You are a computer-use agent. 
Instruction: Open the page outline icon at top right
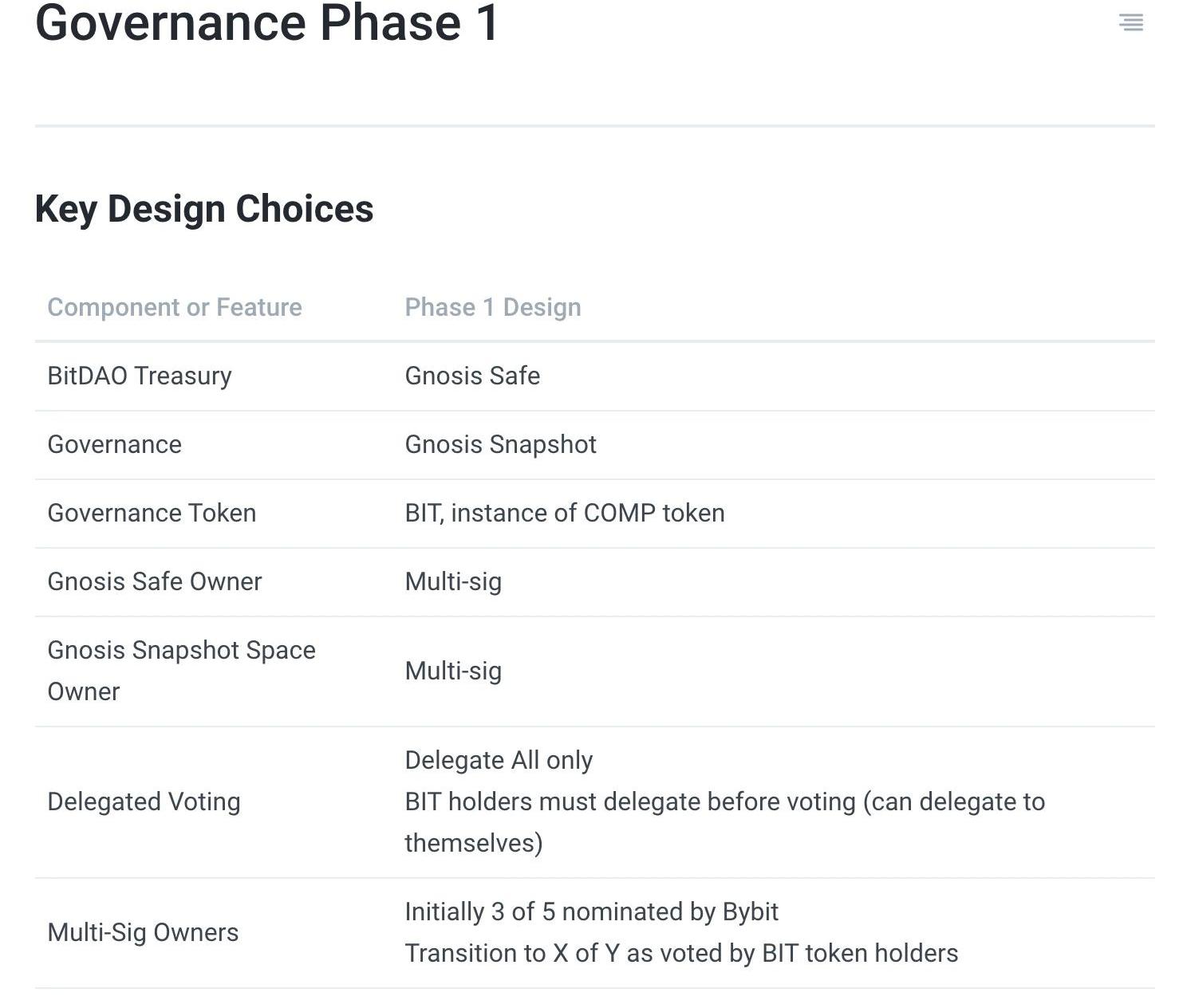pos(1130,22)
